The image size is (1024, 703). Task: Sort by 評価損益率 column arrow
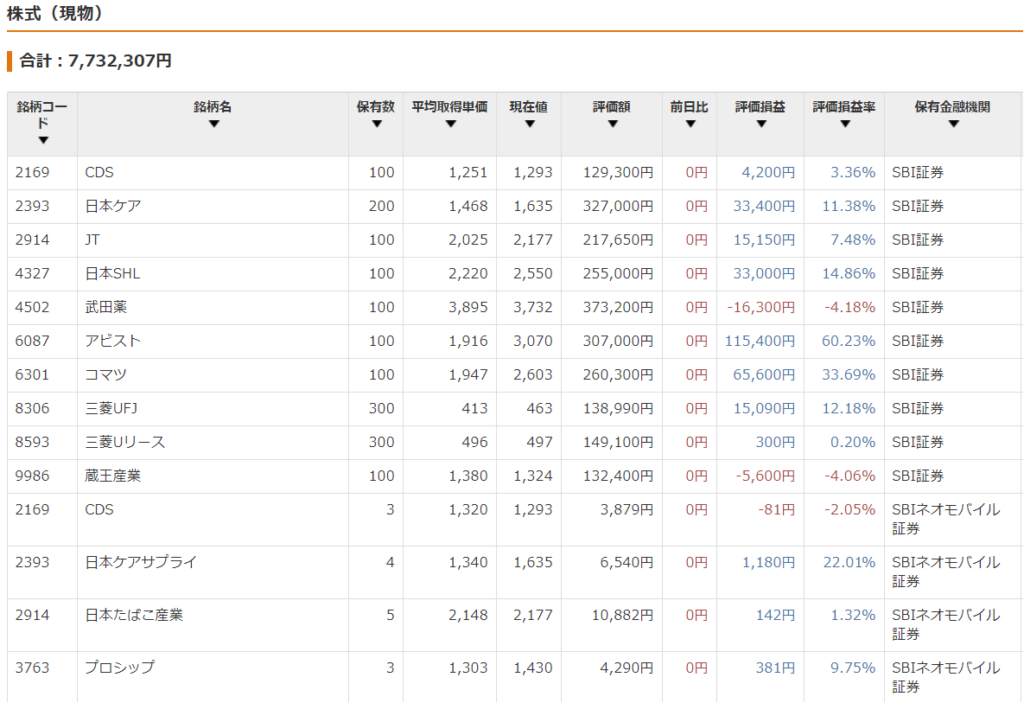pyautogui.click(x=845, y=123)
